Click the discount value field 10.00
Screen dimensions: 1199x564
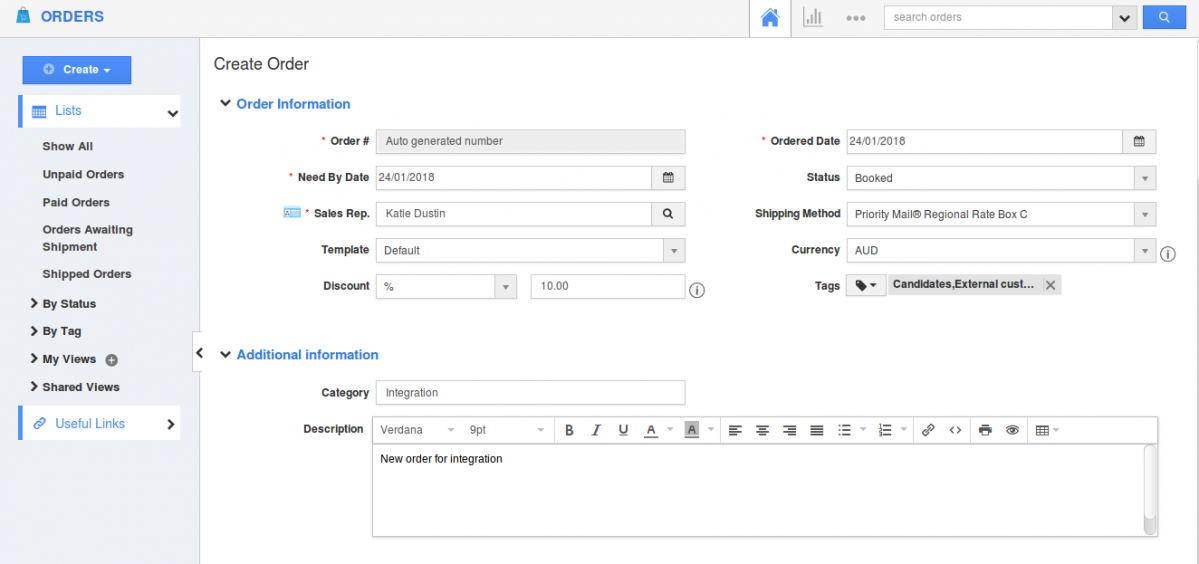pyautogui.click(x=608, y=287)
